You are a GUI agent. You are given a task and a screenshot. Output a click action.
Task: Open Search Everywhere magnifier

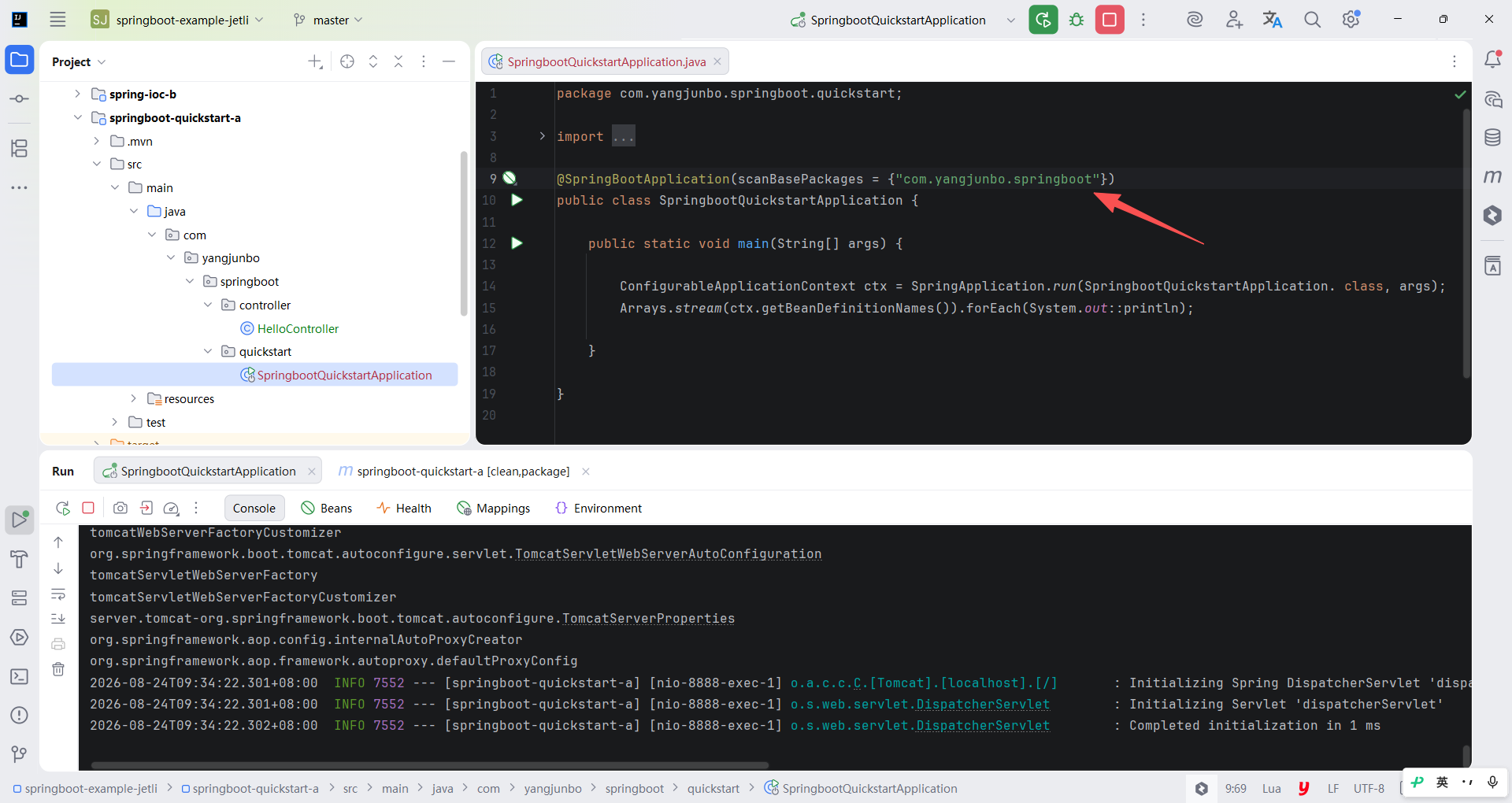[1312, 20]
